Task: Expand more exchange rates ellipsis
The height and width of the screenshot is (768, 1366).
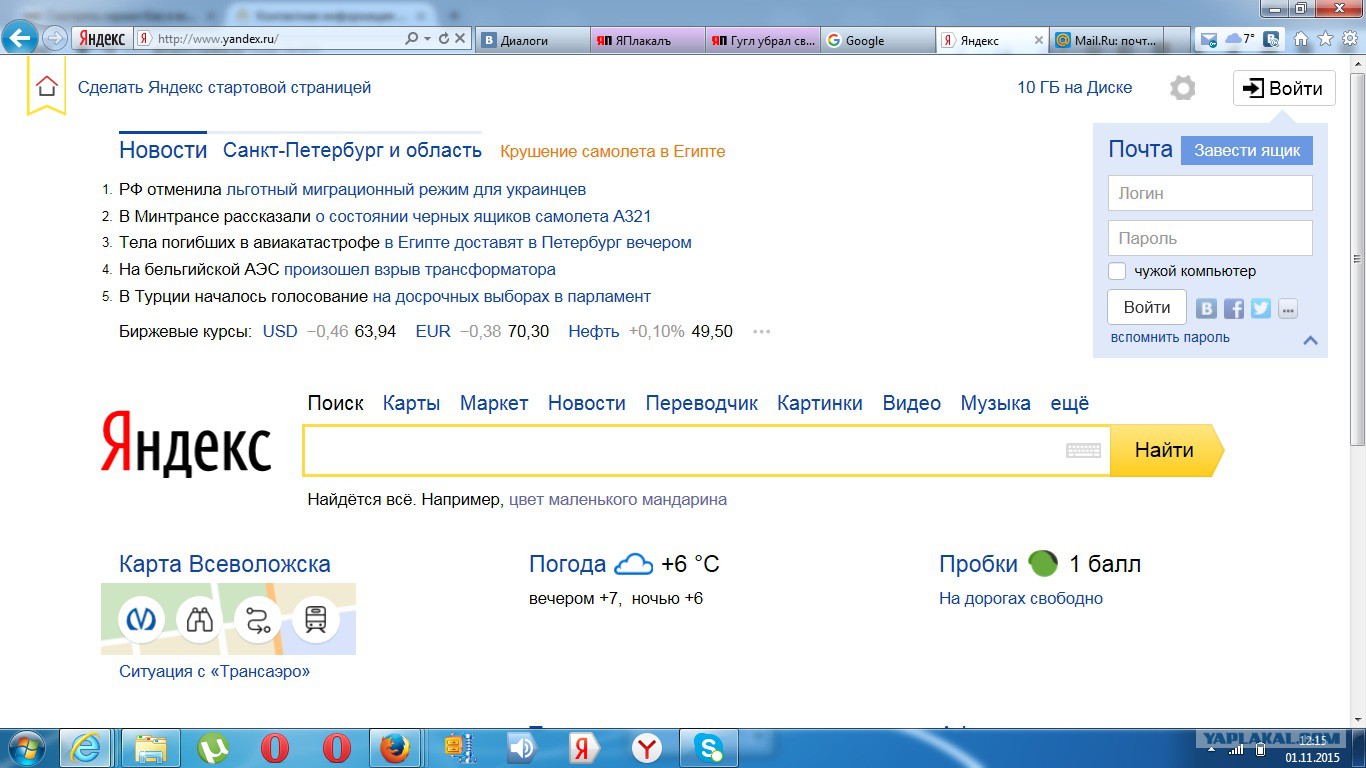Action: (762, 332)
